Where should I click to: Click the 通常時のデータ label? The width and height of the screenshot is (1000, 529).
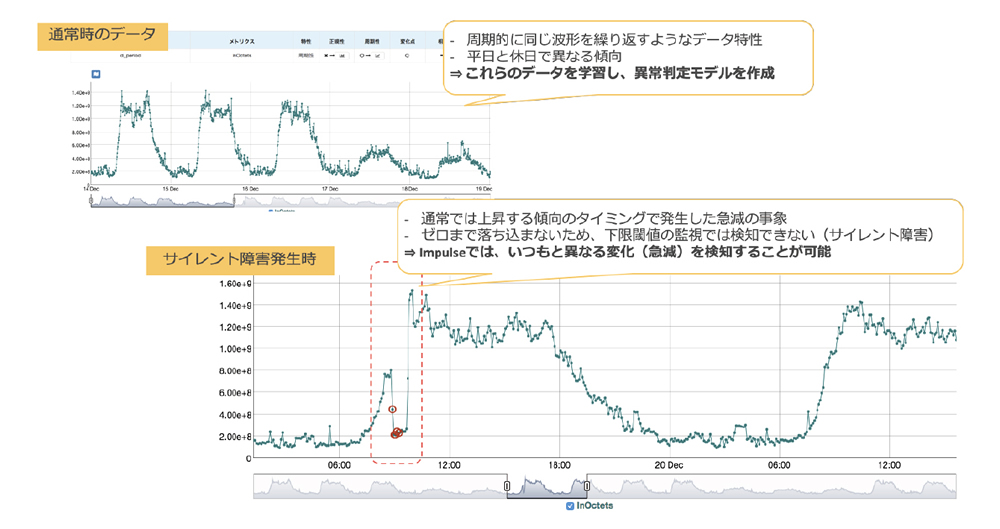(x=103, y=37)
